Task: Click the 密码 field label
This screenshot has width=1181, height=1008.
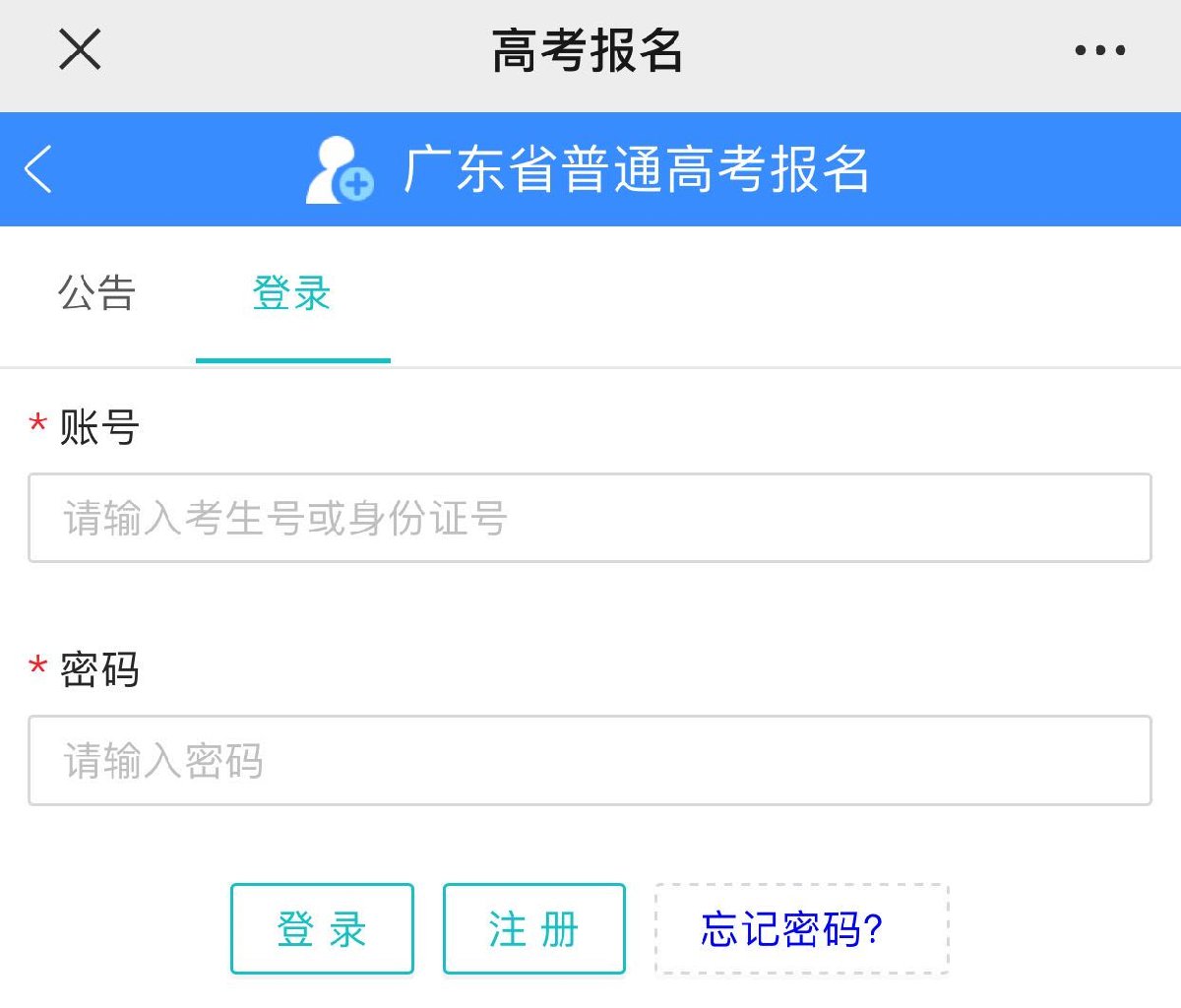Action: click(x=99, y=669)
